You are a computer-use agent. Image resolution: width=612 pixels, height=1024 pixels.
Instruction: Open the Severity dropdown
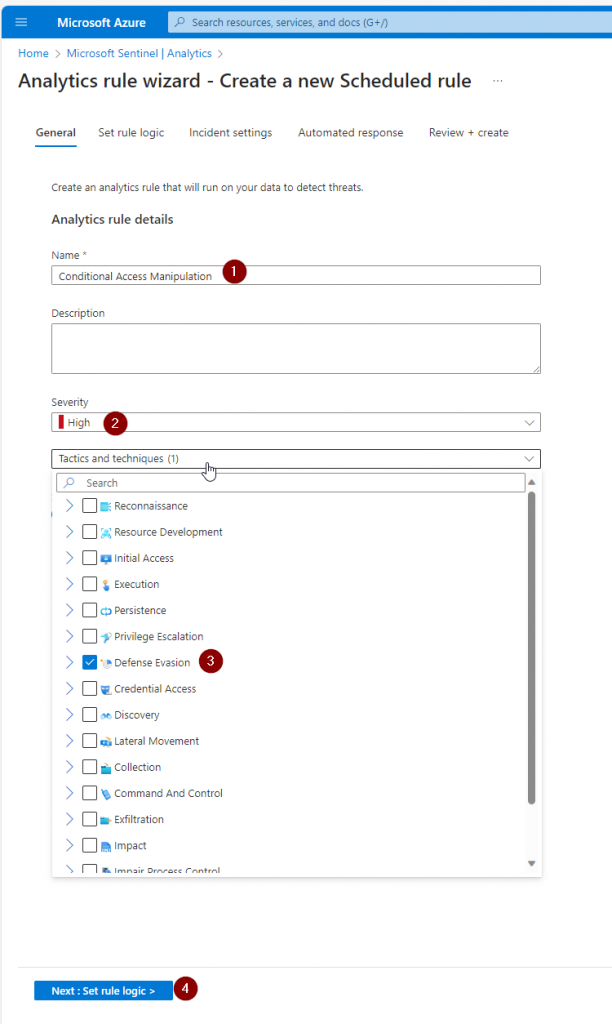[296, 423]
